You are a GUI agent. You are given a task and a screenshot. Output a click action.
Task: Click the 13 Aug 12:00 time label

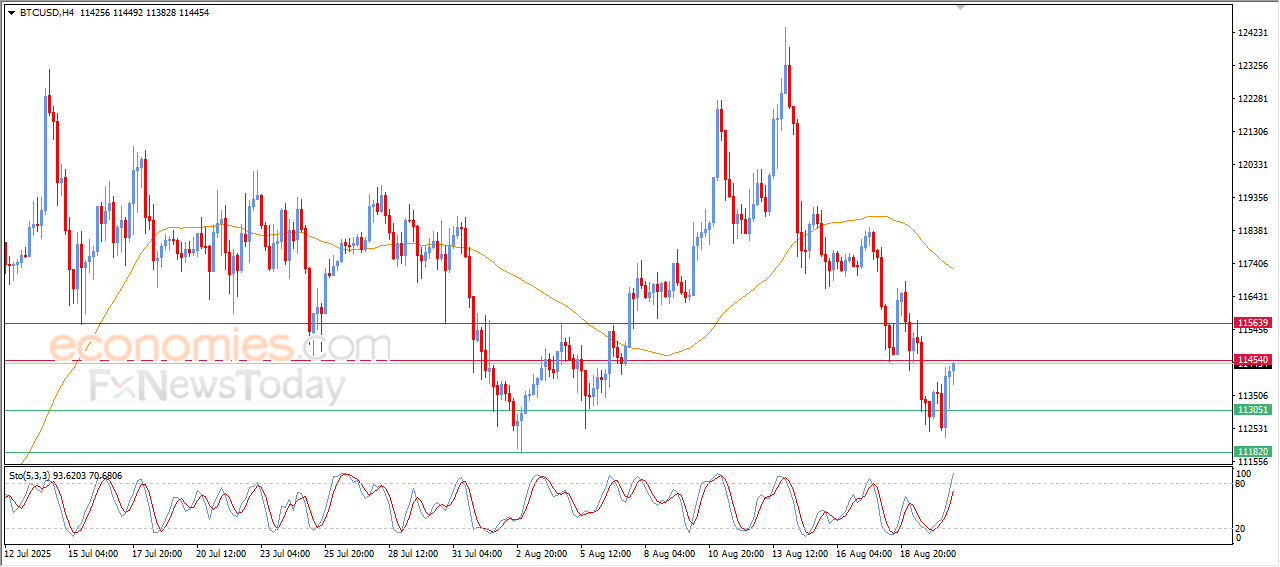point(799,552)
